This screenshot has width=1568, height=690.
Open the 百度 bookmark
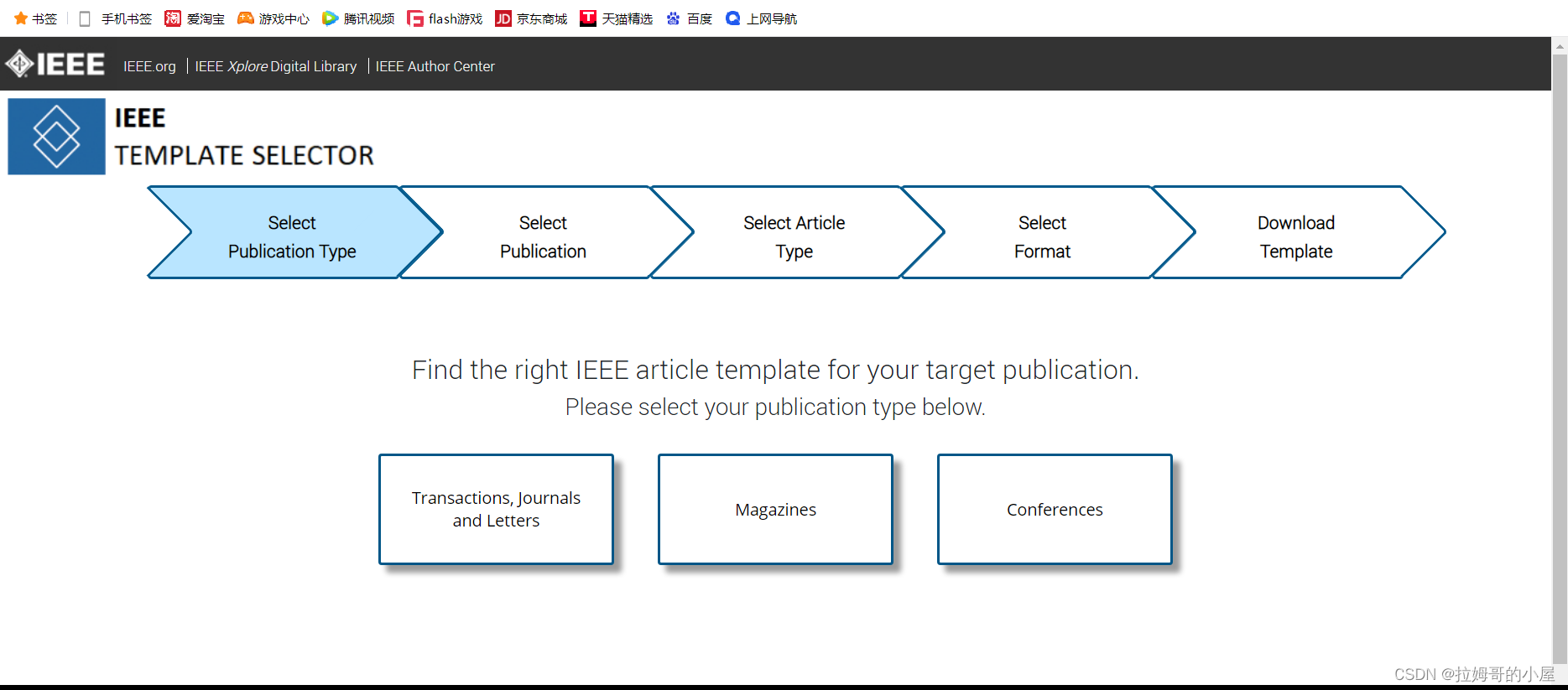[x=689, y=18]
